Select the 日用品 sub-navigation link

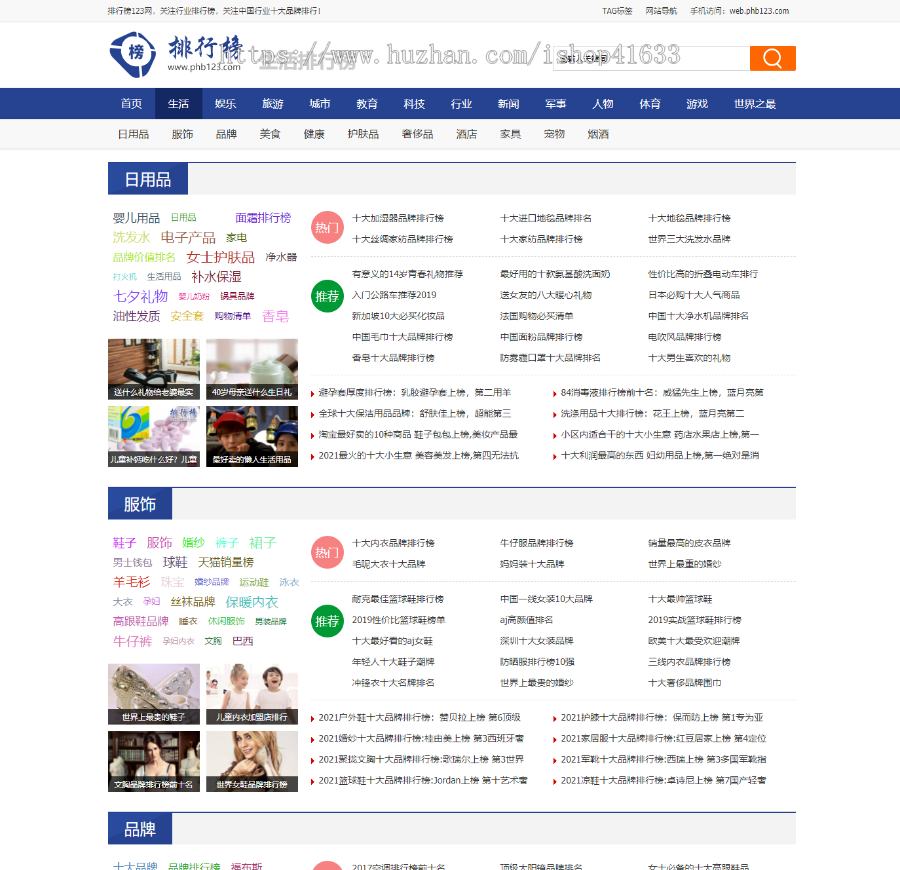[x=133, y=134]
